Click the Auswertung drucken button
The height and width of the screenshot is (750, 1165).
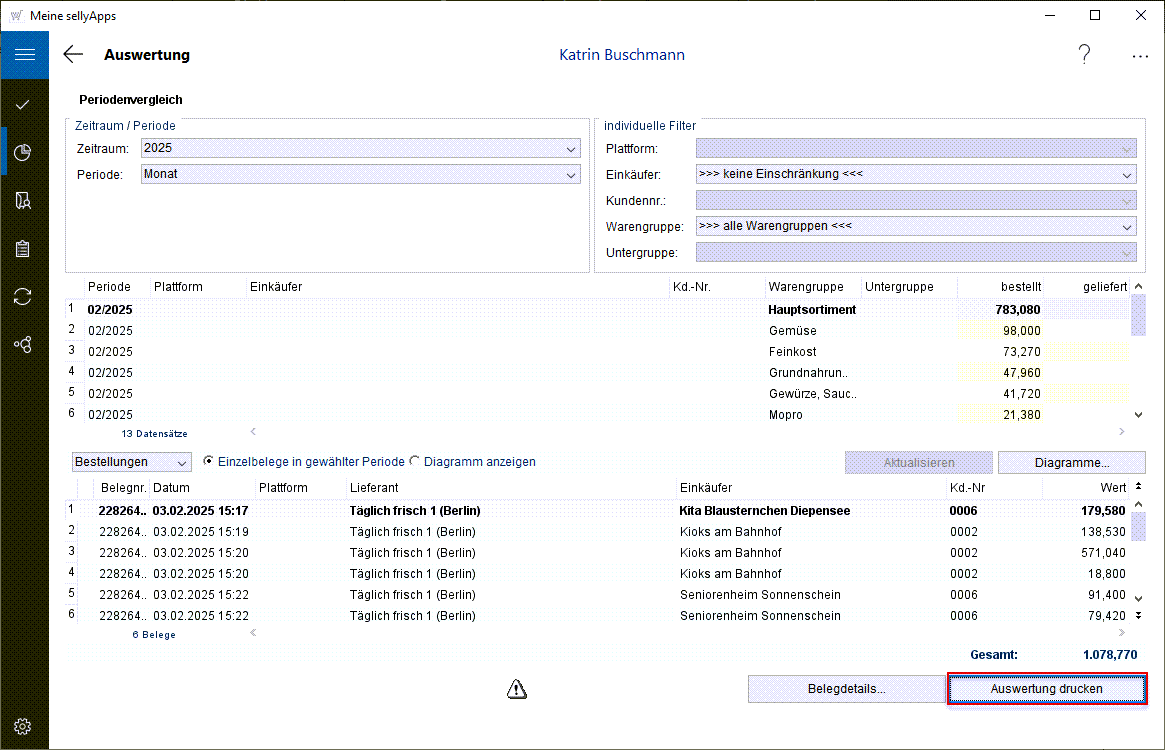[1046, 689]
